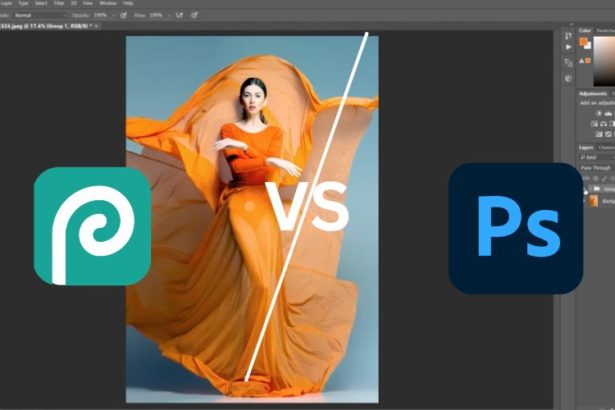Select the jpeg document tab
This screenshot has width=615, height=410.
(46, 26)
